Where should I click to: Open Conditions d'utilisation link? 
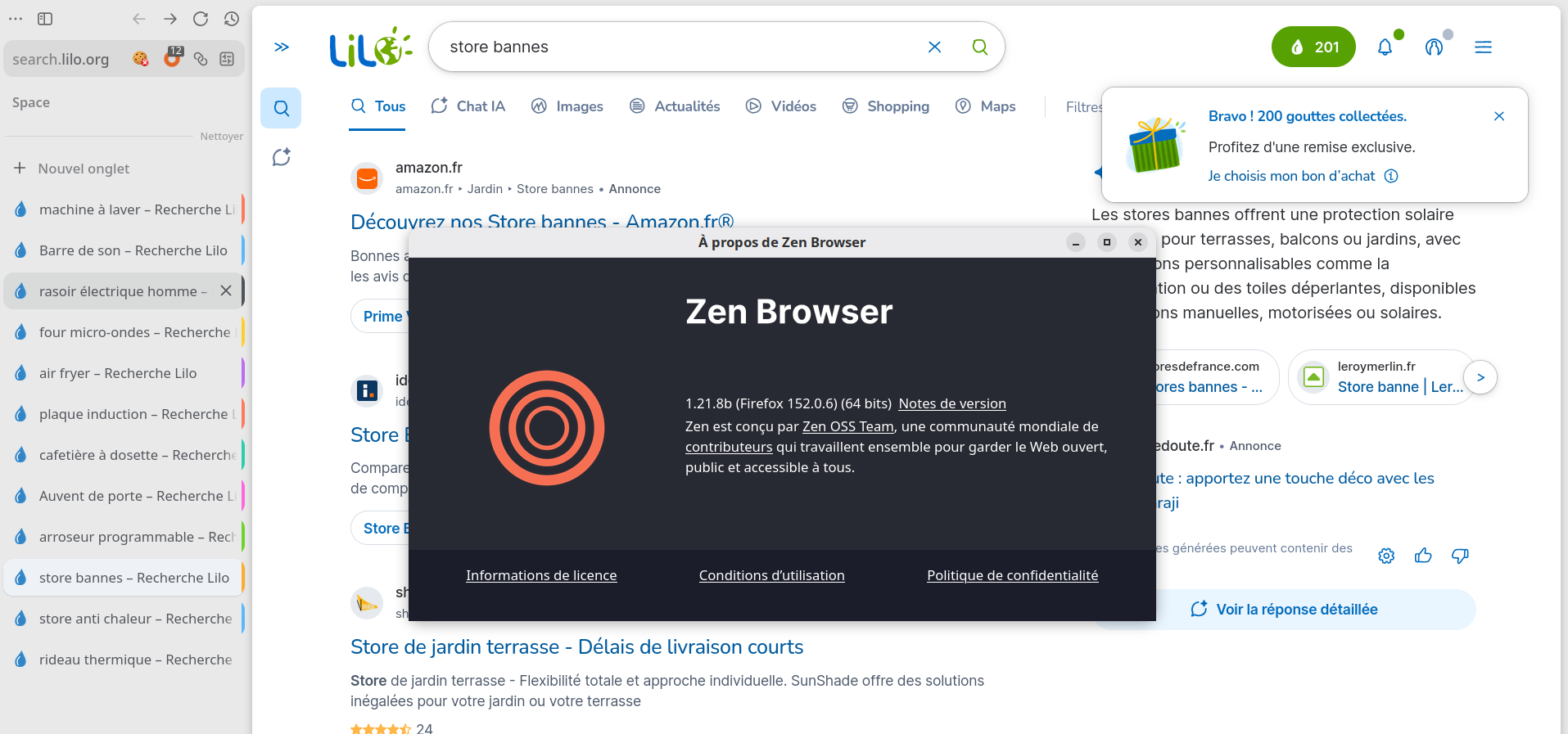(771, 575)
